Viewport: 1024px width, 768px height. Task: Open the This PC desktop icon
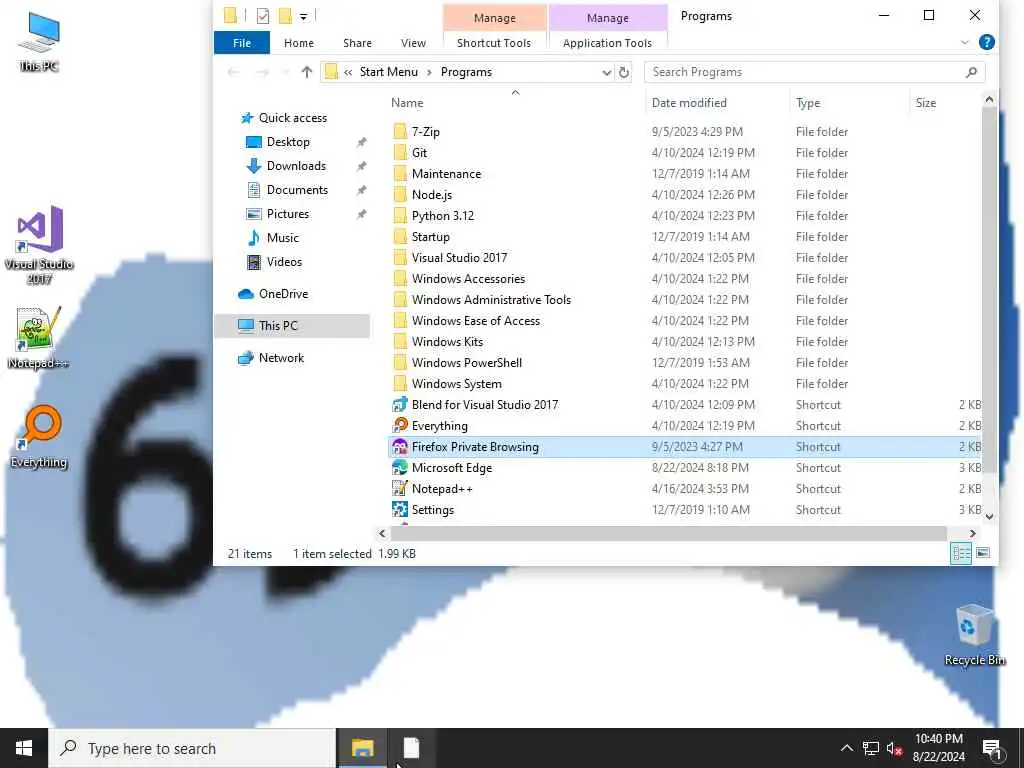pyautogui.click(x=39, y=40)
